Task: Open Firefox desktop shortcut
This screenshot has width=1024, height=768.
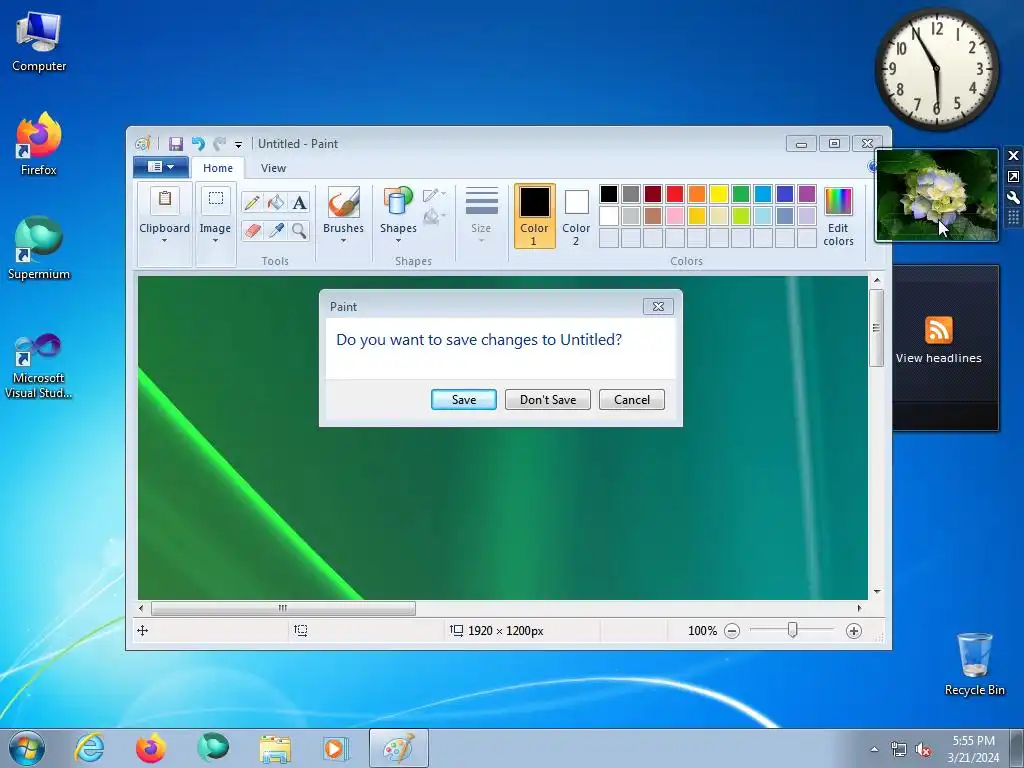Action: pyautogui.click(x=39, y=144)
